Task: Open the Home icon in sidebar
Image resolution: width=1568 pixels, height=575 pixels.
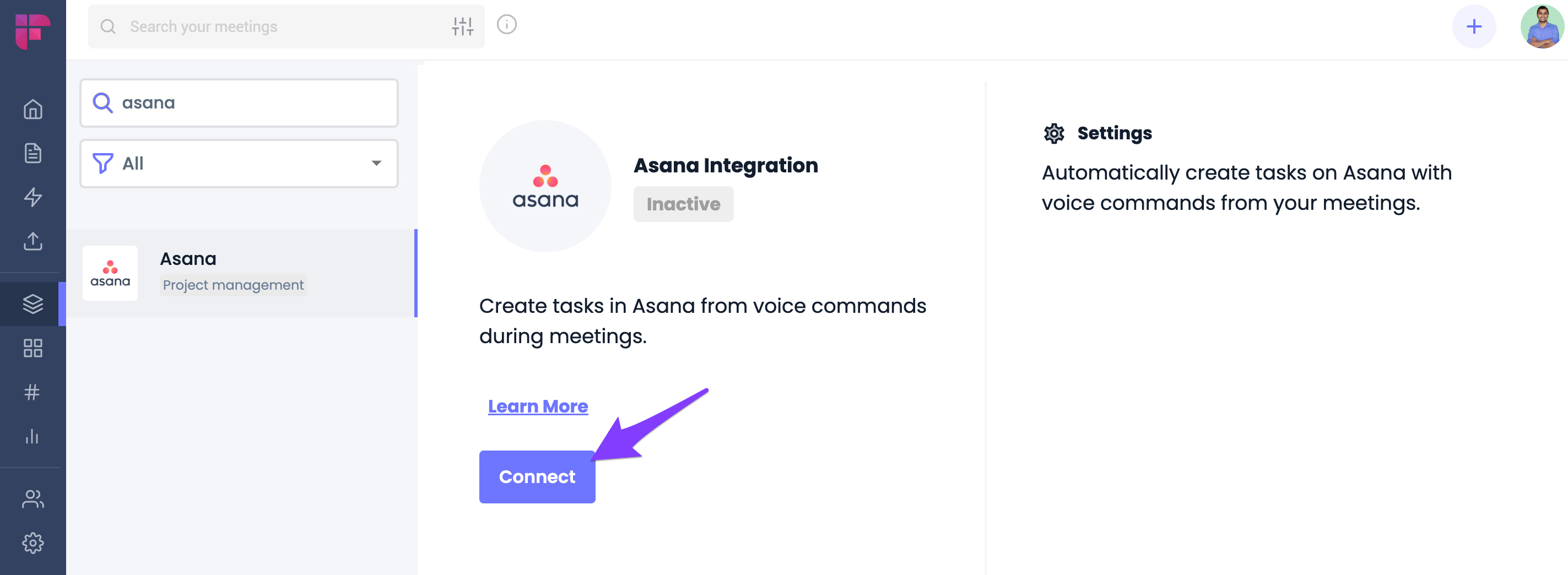Action: click(33, 110)
